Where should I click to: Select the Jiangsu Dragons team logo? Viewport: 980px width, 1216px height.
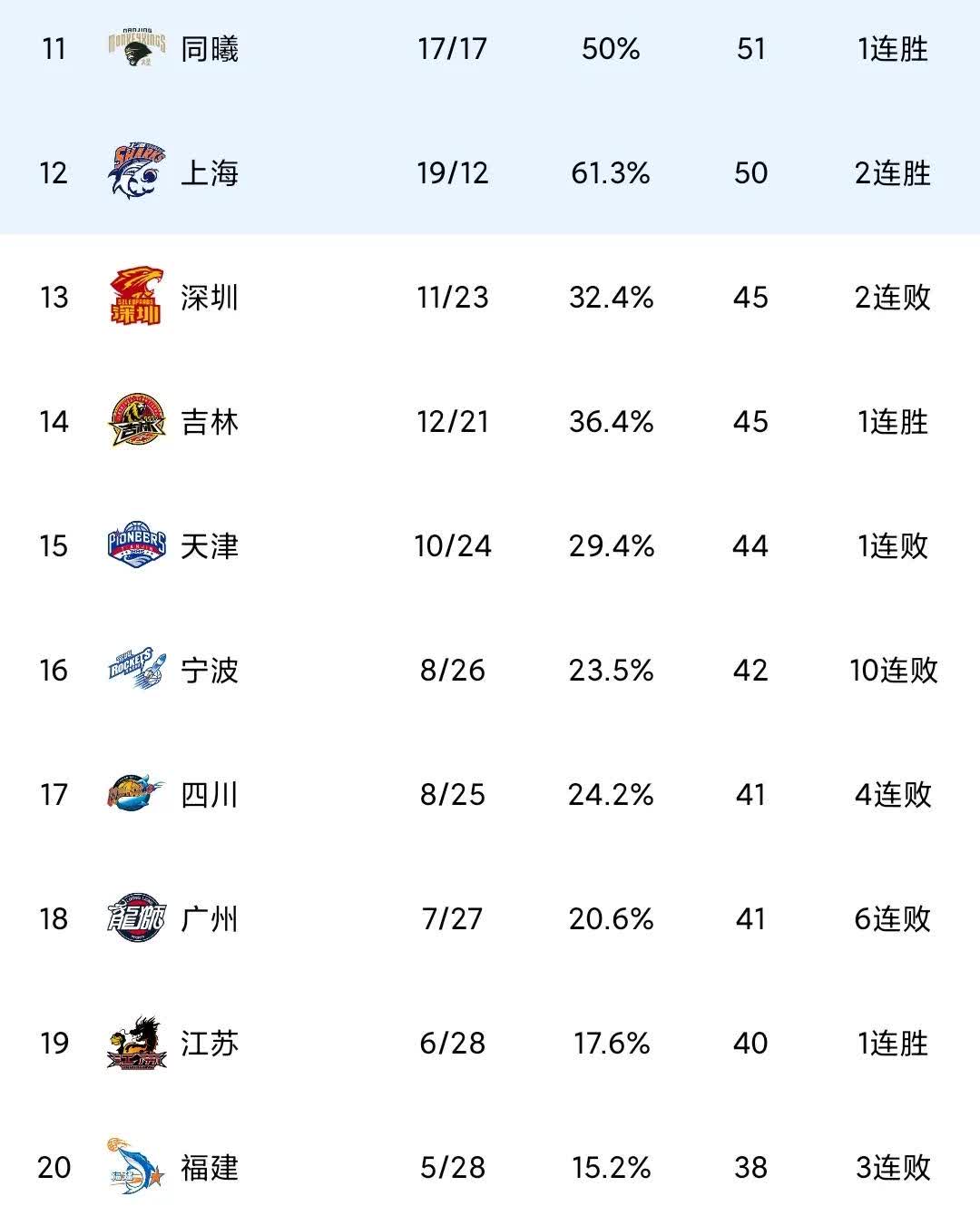pos(137,1043)
